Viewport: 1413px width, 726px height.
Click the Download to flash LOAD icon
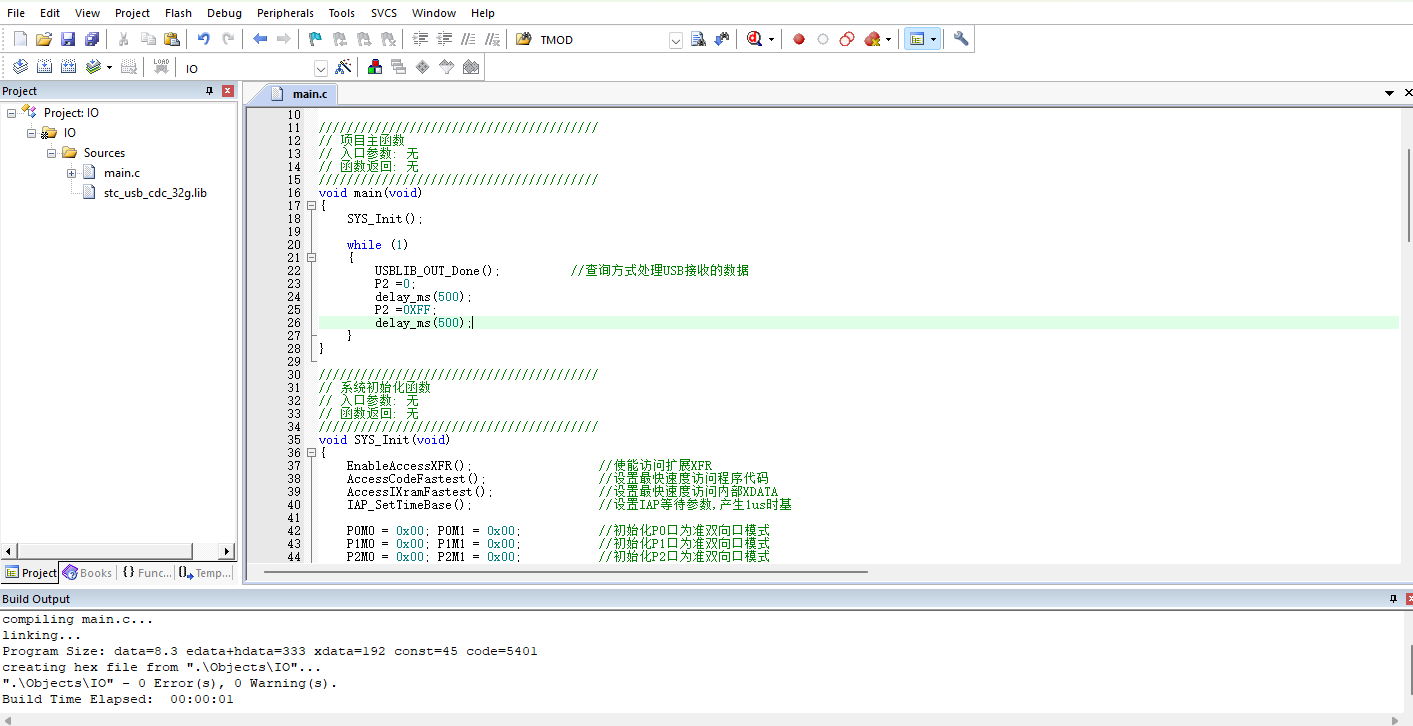[x=161, y=67]
